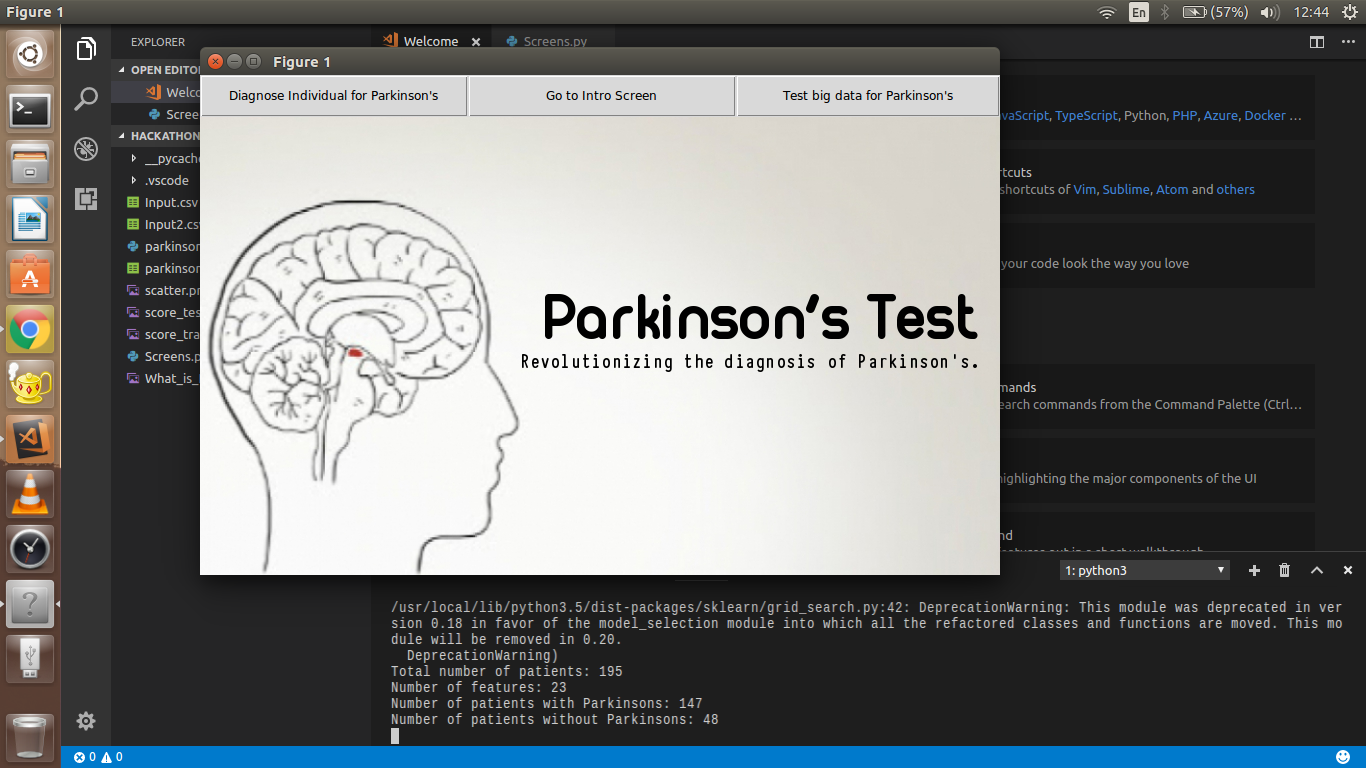
Task: Open the Search view icon
Action: point(86,98)
